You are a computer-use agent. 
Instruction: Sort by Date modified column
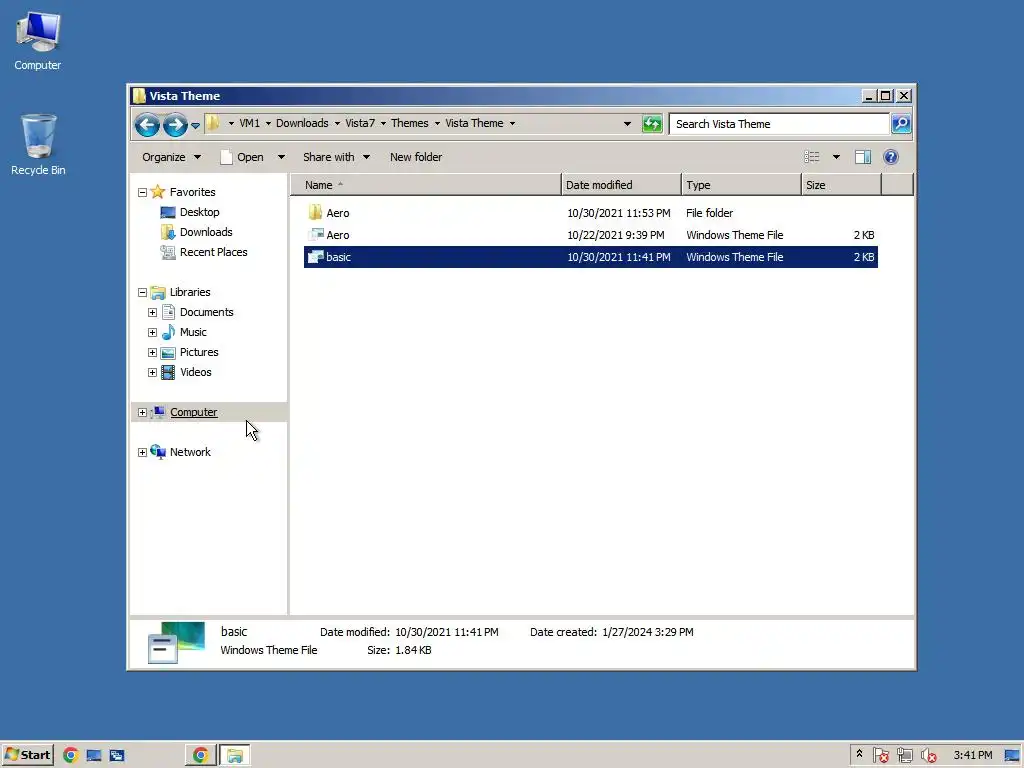[621, 185]
